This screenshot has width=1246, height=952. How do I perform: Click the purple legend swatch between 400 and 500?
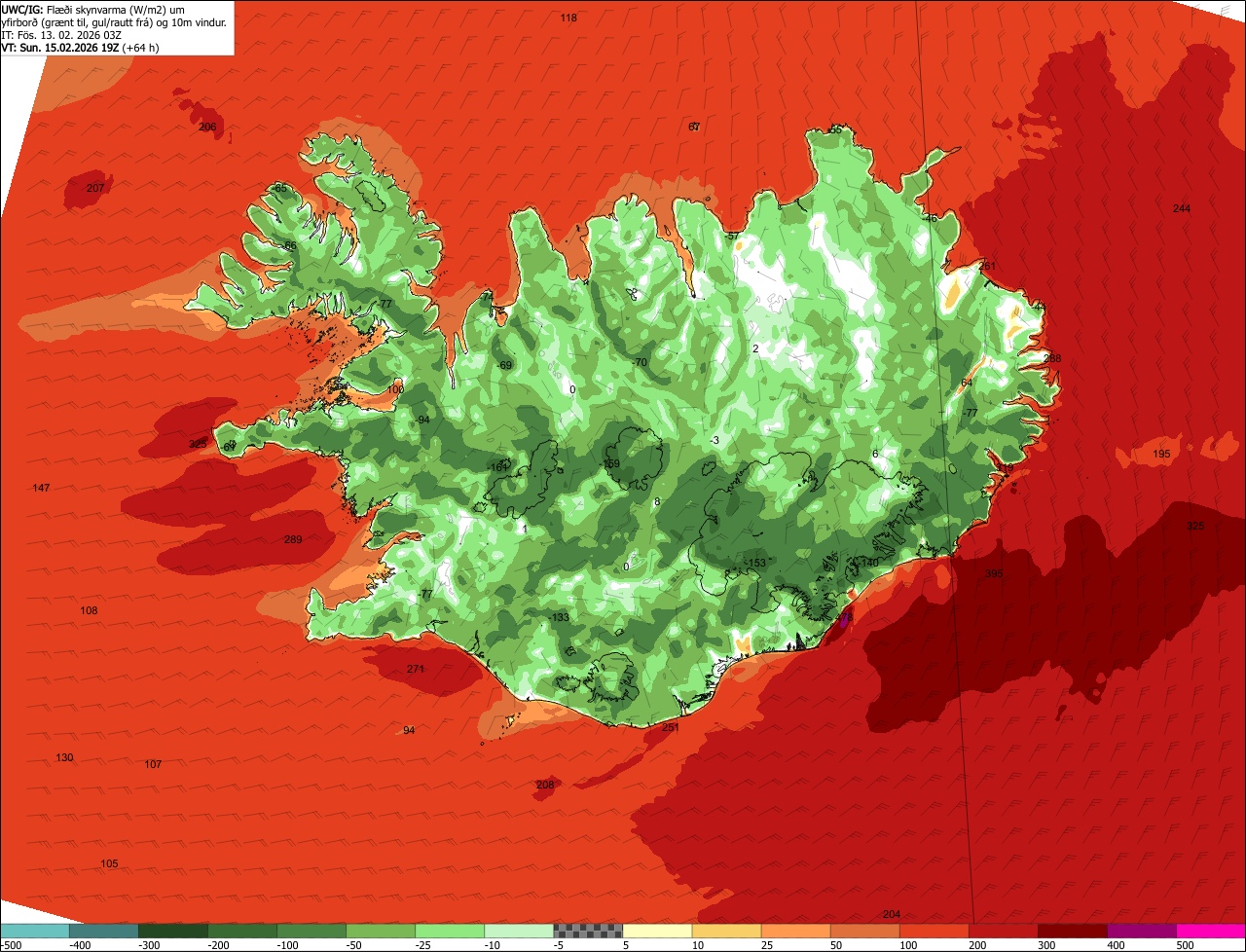1141,931
